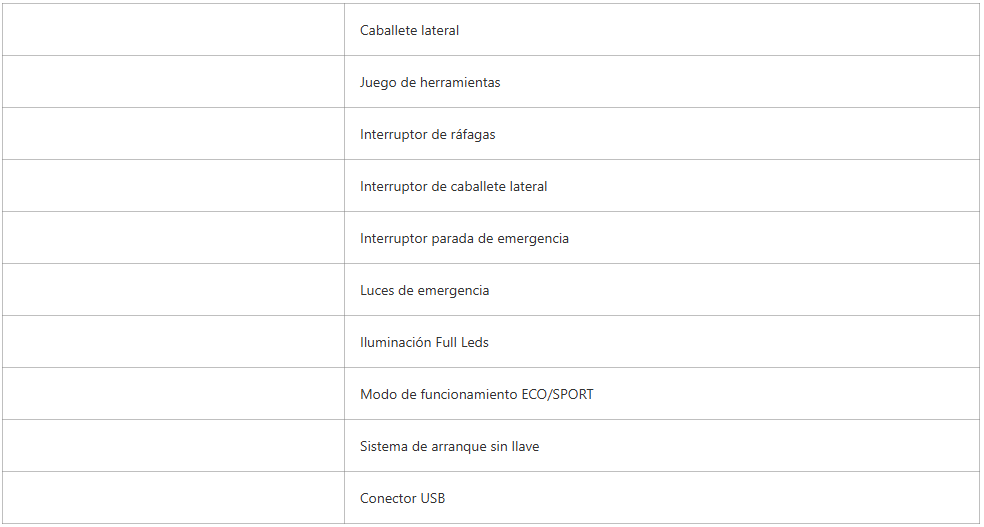Click blank cell beside 'Interruptor de caballete lateral'
The height and width of the screenshot is (527, 984).
(173, 186)
